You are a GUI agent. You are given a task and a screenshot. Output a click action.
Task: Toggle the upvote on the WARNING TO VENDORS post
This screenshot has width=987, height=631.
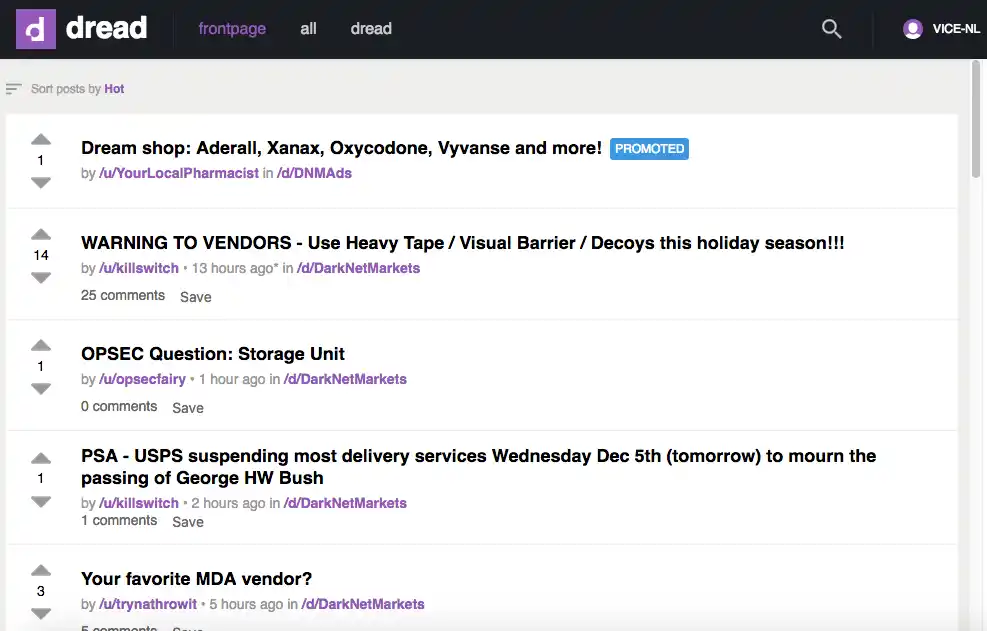click(40, 233)
